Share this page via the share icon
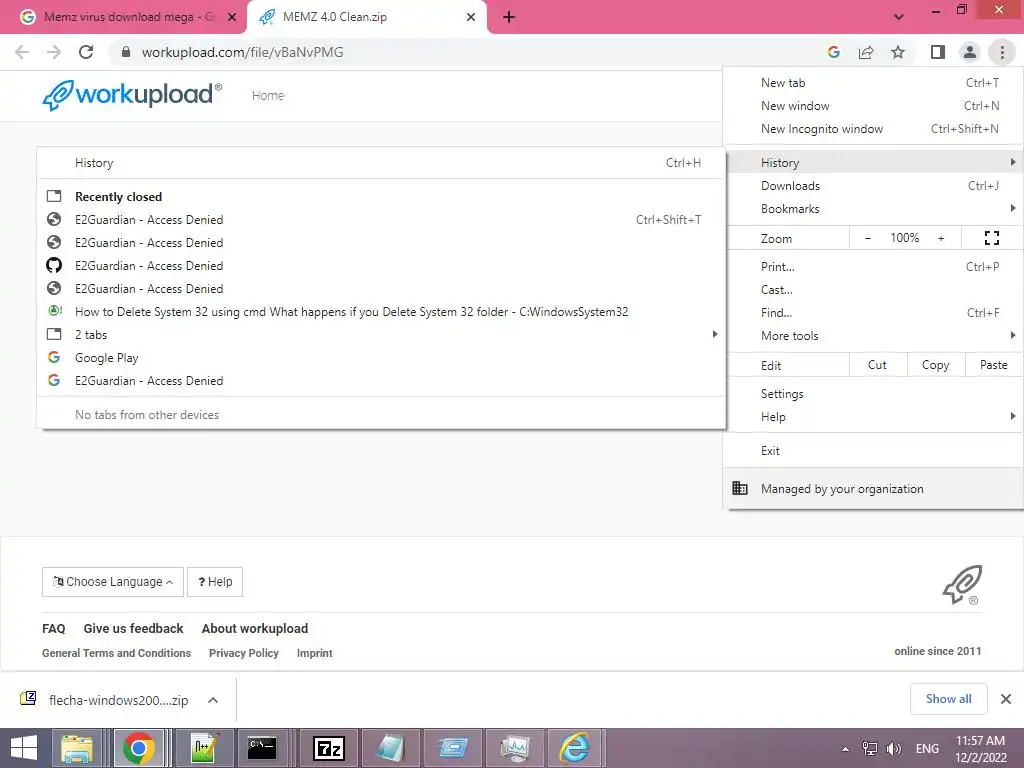The image size is (1024, 768). coord(866,52)
